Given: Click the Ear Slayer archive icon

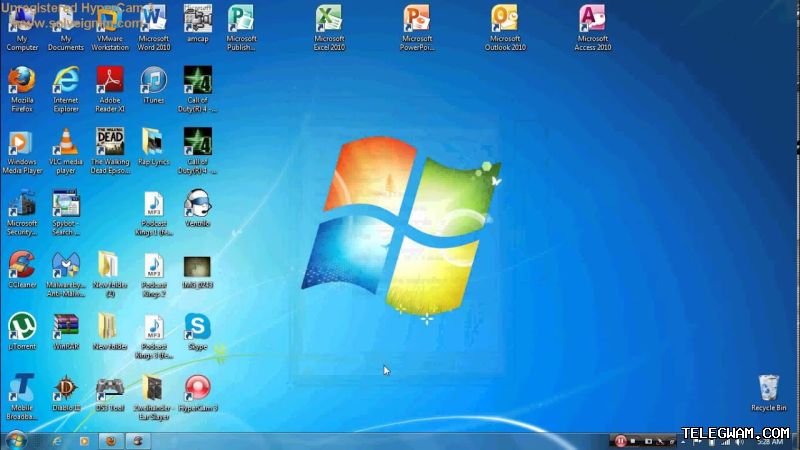Looking at the screenshot, I should tap(154, 397).
